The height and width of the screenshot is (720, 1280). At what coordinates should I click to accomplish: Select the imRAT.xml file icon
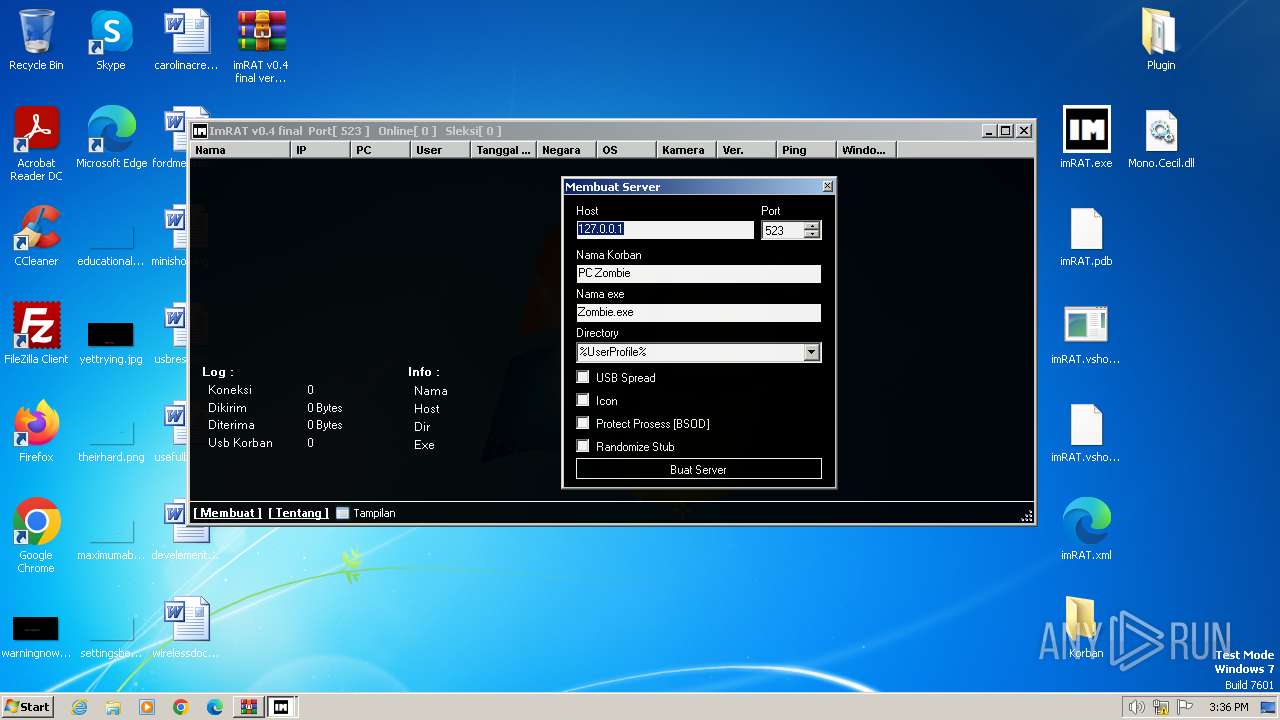point(1086,530)
